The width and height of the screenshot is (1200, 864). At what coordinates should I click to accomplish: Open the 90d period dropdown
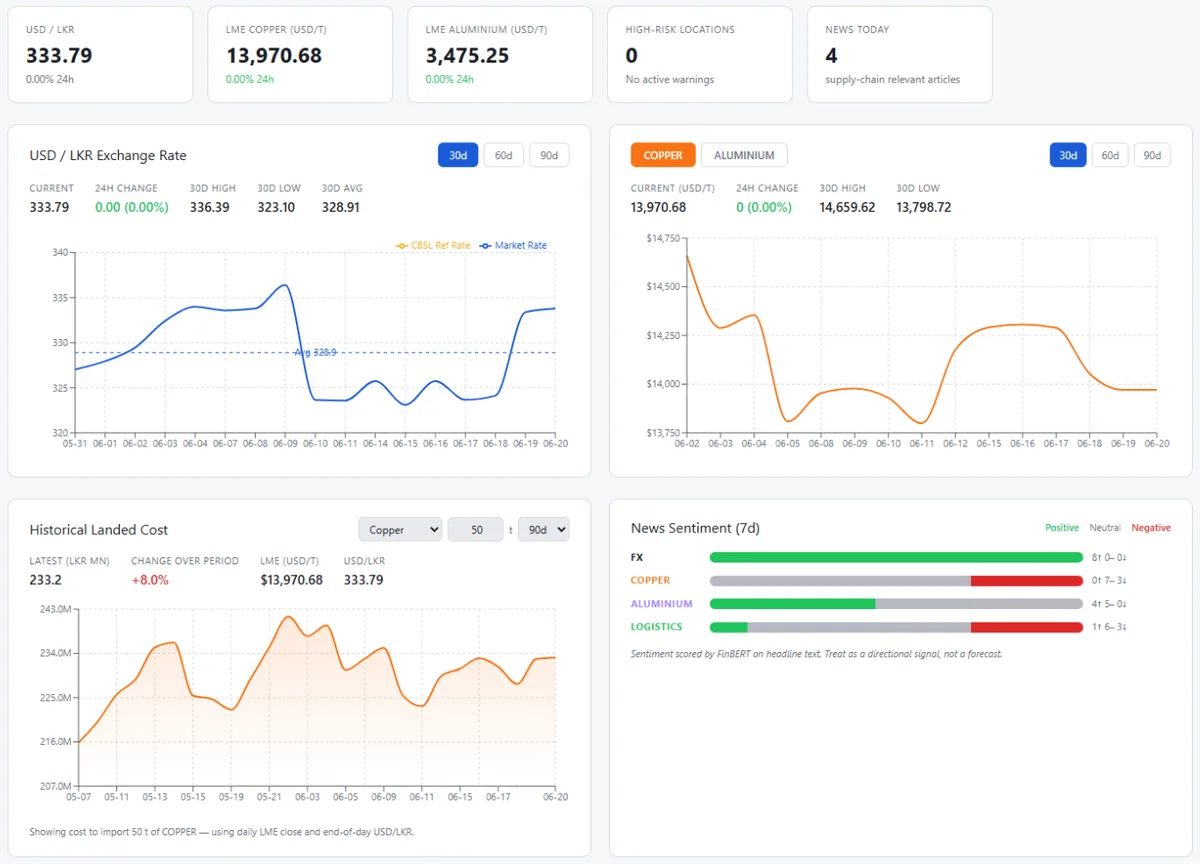click(543, 530)
